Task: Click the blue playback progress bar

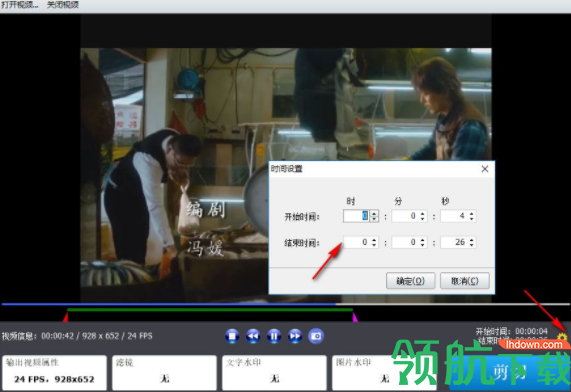Action: (169, 304)
